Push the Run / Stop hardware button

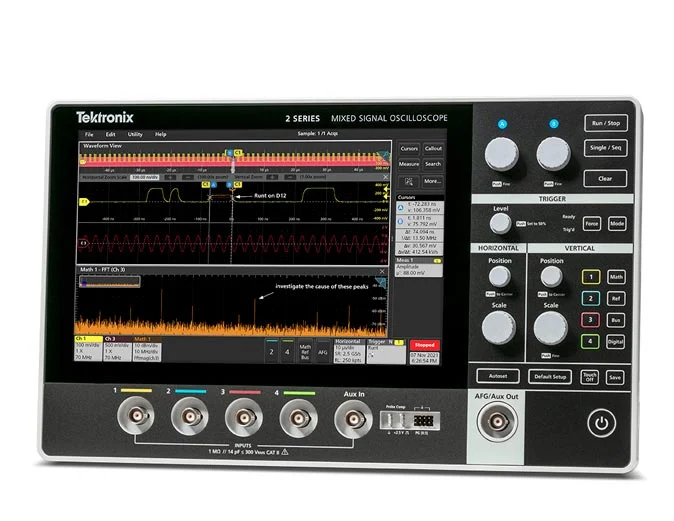tap(606, 123)
